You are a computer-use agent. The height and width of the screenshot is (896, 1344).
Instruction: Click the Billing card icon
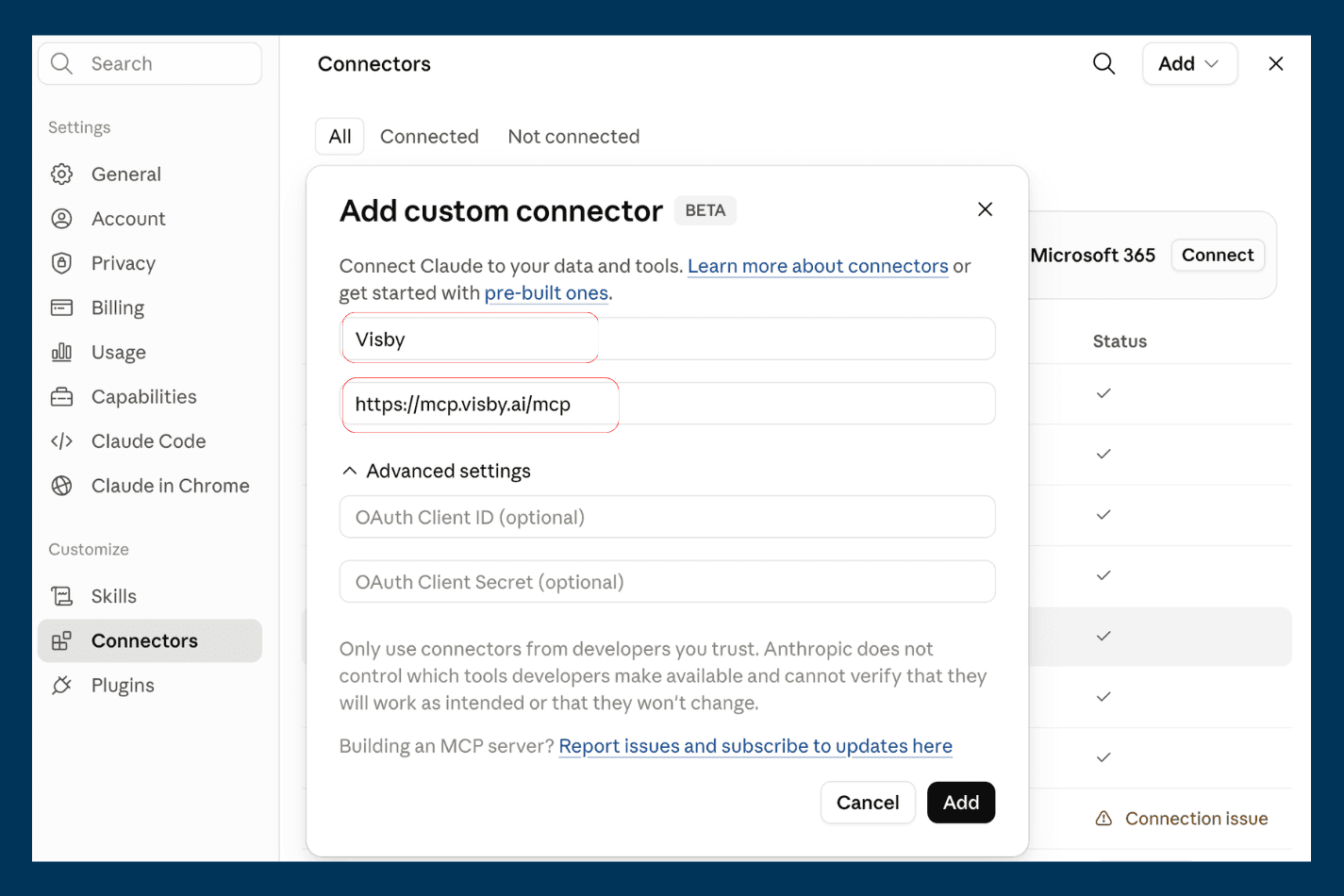(x=61, y=307)
